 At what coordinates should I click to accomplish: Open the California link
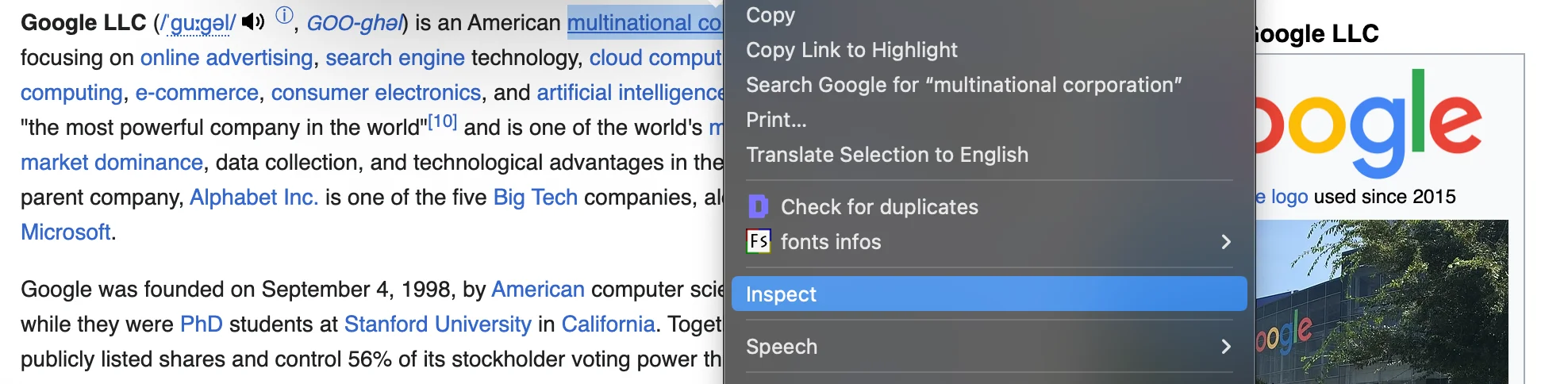coord(608,324)
